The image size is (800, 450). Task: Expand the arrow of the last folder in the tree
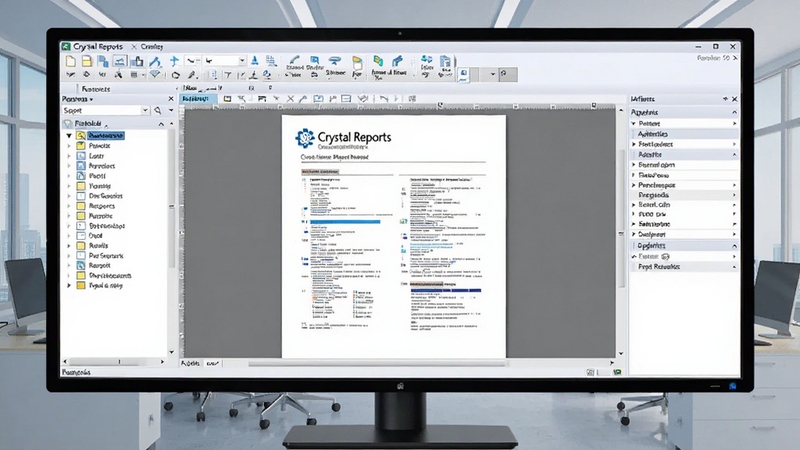point(69,286)
